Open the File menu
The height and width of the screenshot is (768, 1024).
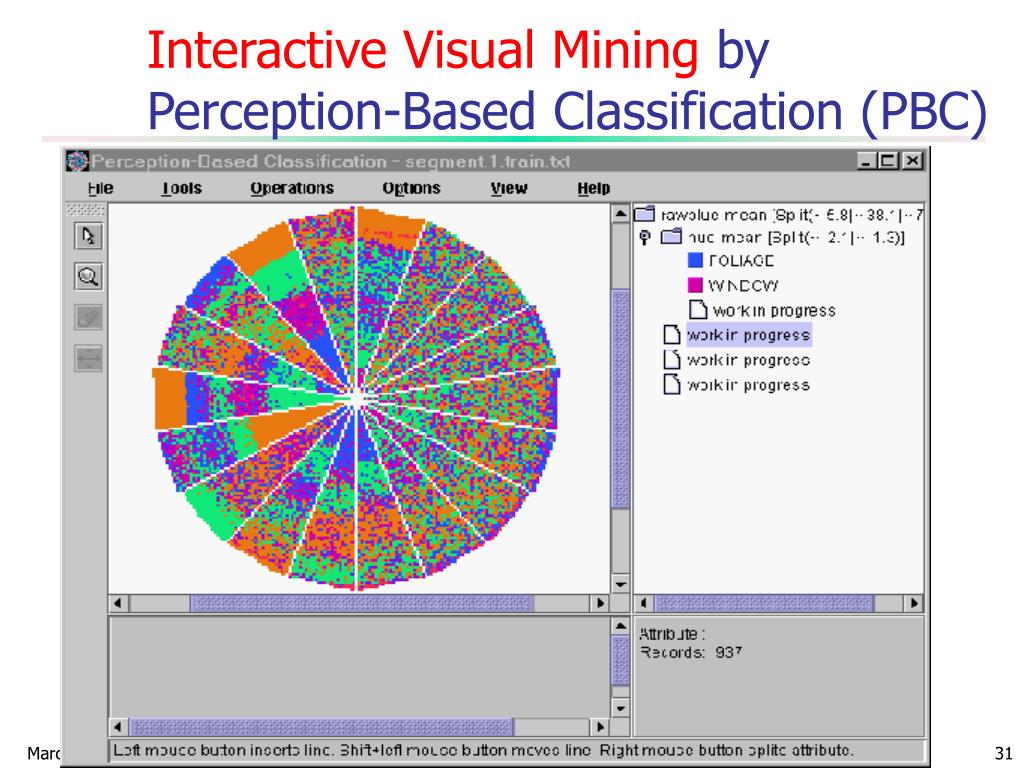pyautogui.click(x=101, y=189)
